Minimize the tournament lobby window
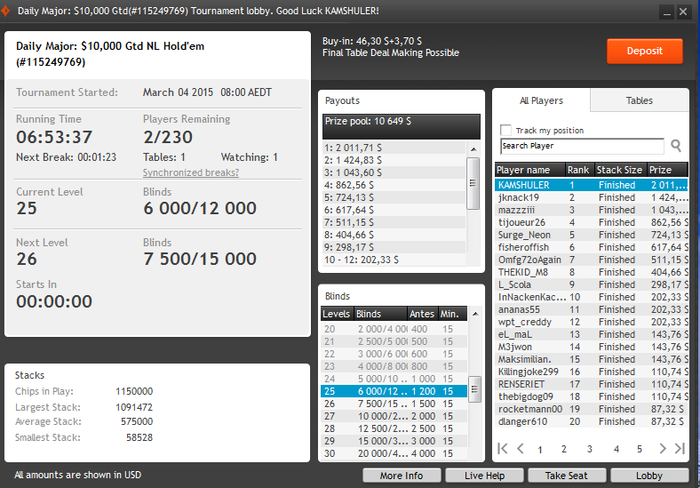 click(x=667, y=12)
